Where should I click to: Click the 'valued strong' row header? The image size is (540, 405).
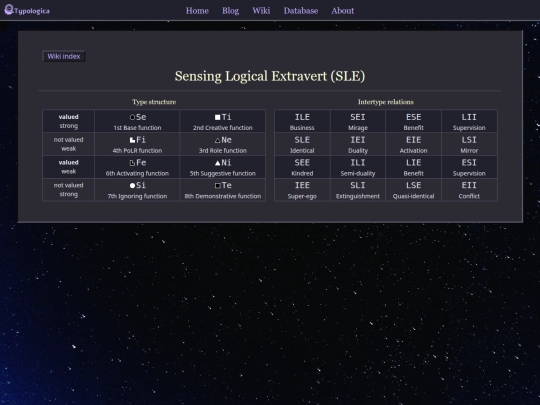tap(68, 121)
